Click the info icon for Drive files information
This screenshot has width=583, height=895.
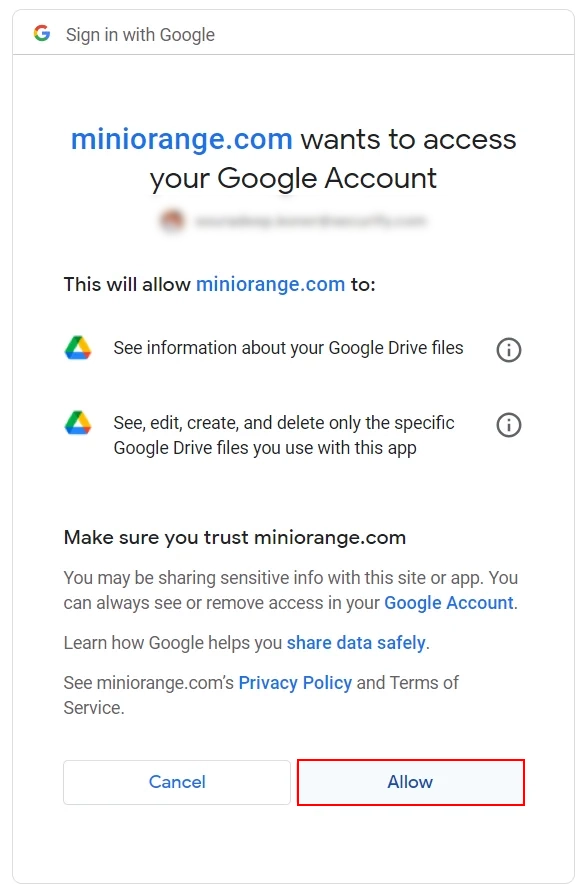(x=508, y=350)
